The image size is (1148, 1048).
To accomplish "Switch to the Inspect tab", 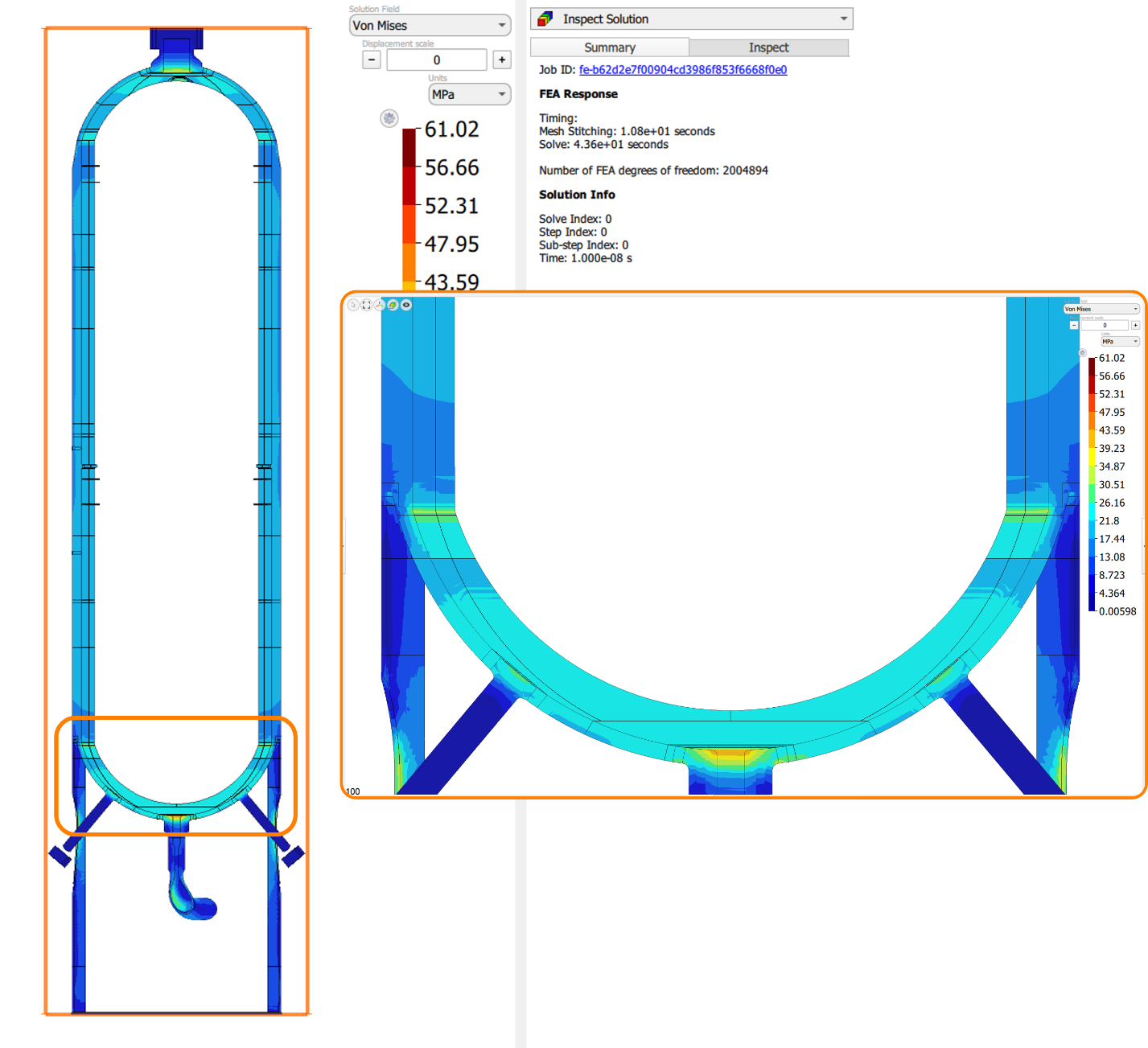I will (x=768, y=47).
